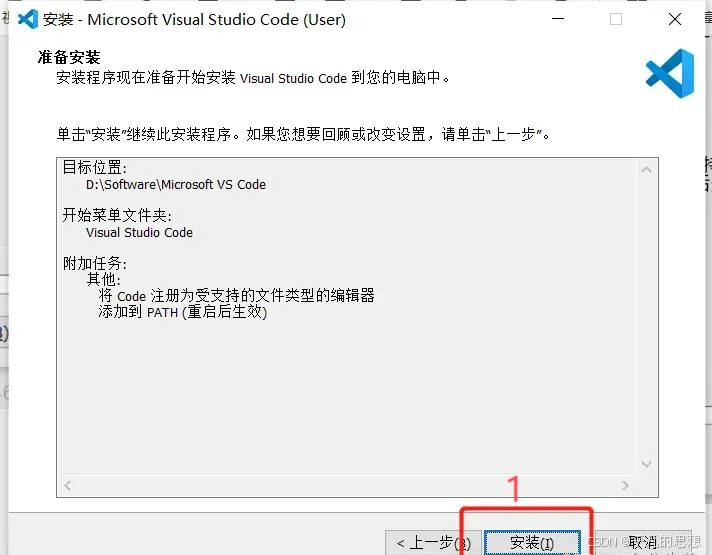Click the down arrow of summary scrollbar
Screen dimensions: 712x555
(647, 464)
